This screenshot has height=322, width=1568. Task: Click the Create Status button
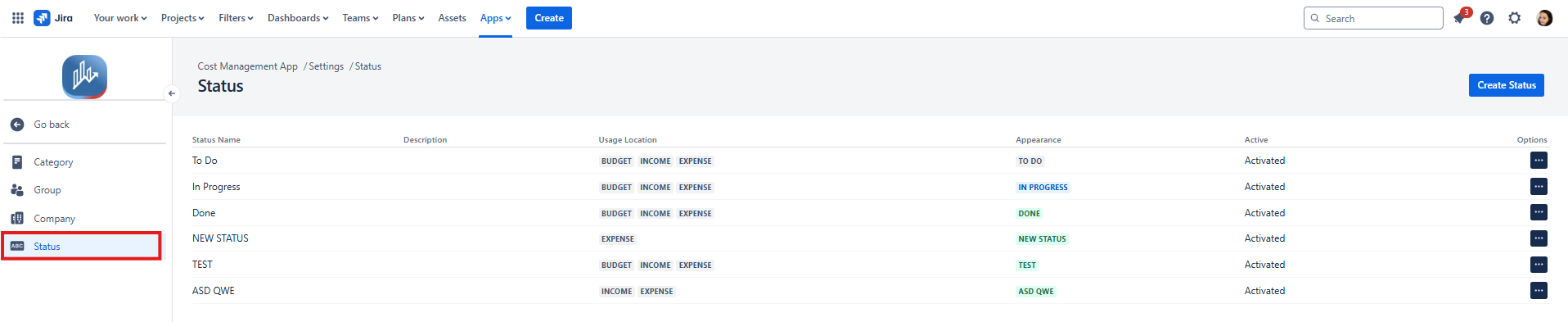click(1507, 85)
